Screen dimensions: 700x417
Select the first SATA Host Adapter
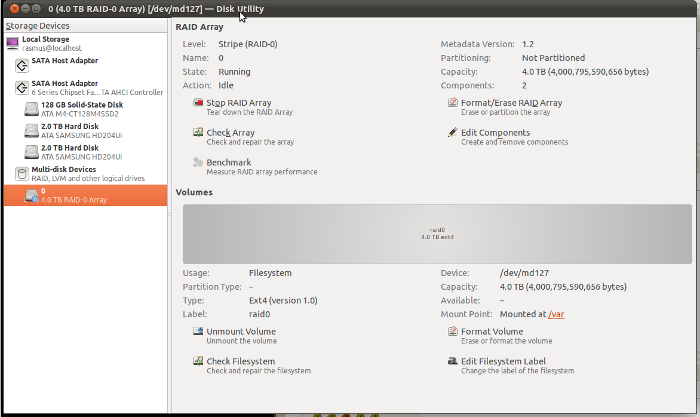(63, 62)
